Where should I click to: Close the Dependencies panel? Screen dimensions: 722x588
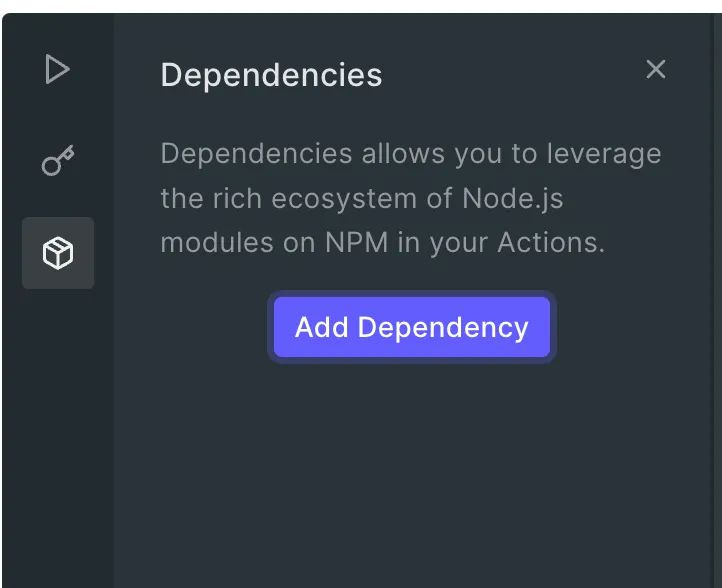[x=655, y=69]
